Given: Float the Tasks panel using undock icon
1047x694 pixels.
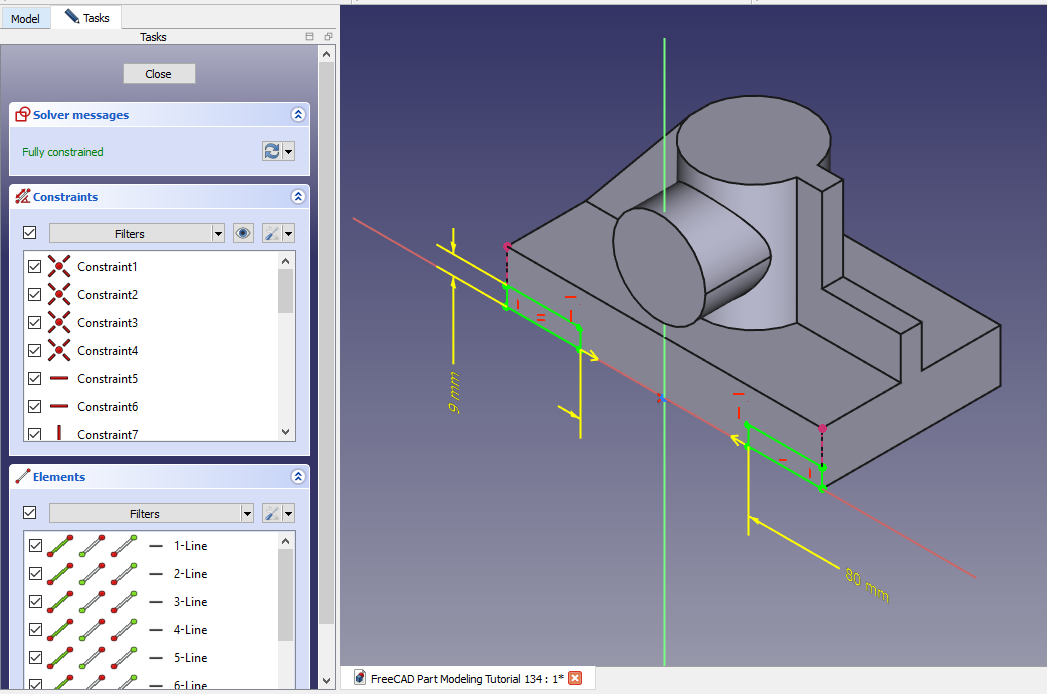Looking at the screenshot, I should [x=328, y=37].
